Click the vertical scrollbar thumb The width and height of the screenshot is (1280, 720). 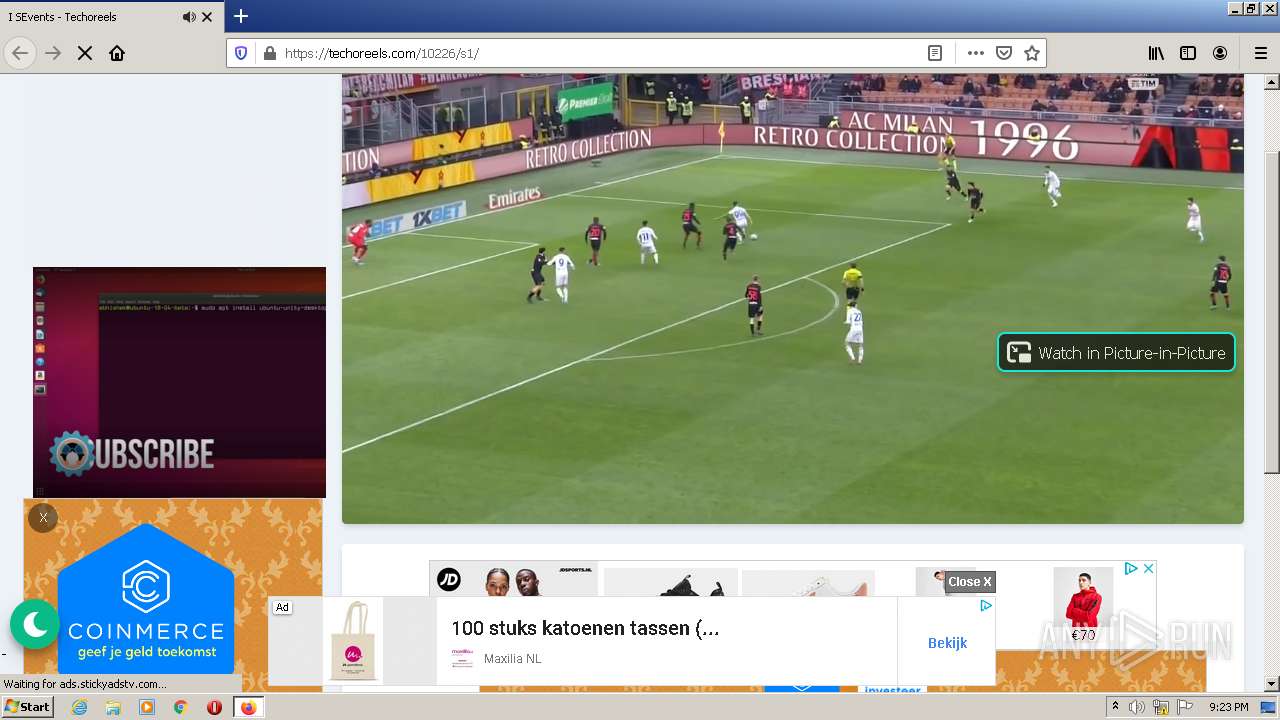click(1271, 312)
